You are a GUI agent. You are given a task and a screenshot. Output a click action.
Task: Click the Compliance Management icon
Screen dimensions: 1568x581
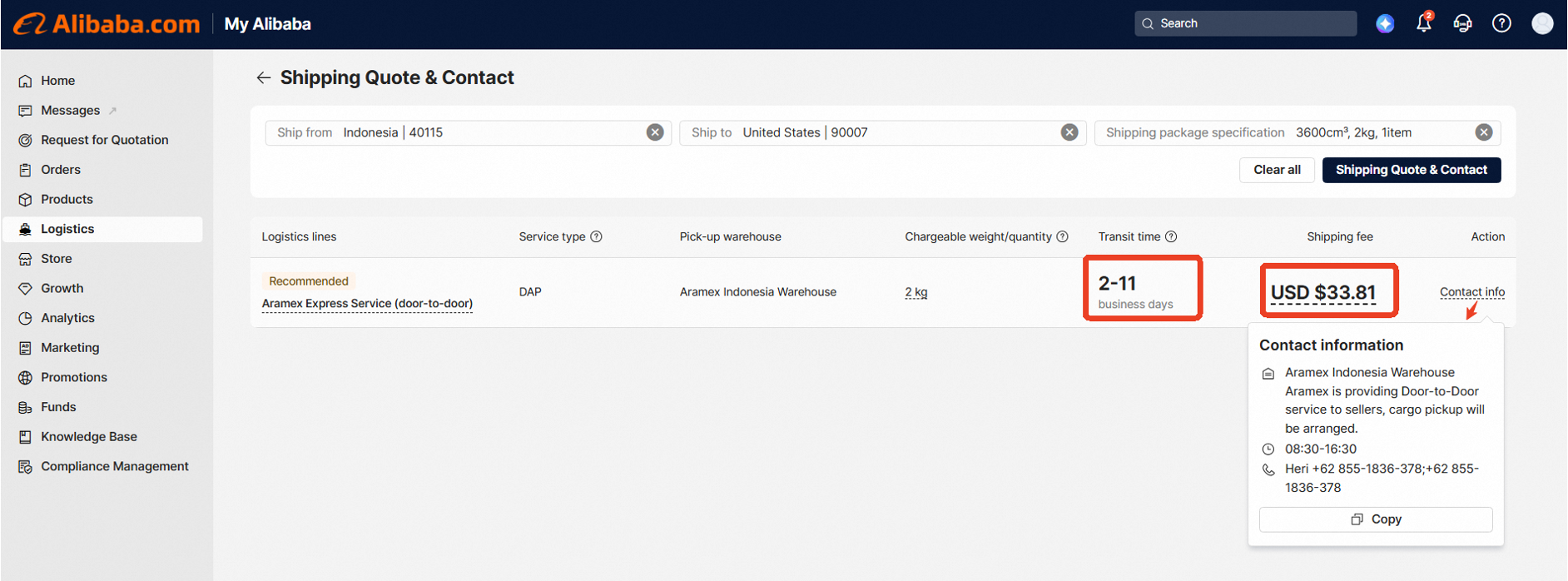(25, 466)
